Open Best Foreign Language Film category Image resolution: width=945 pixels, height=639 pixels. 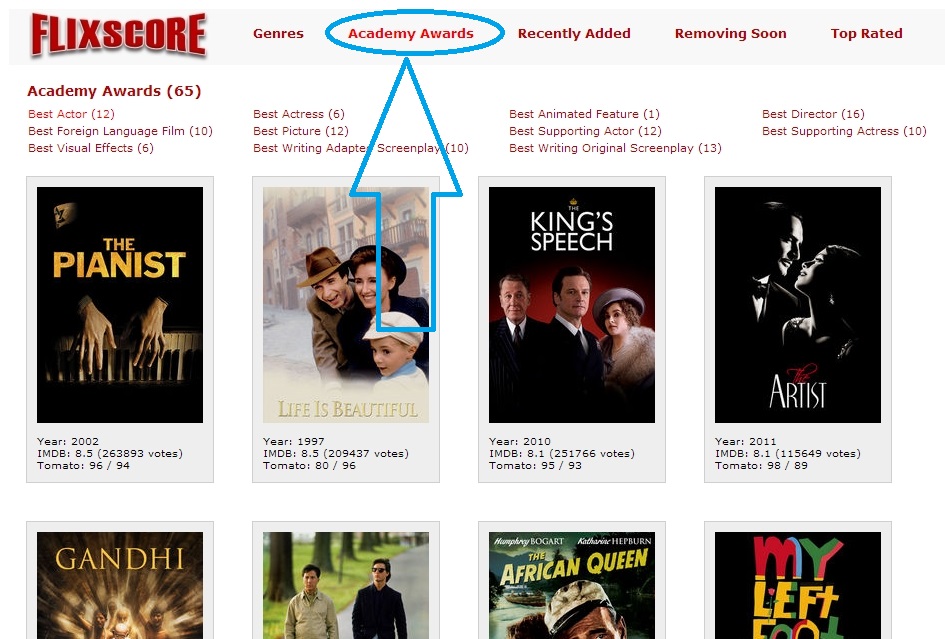[120, 131]
